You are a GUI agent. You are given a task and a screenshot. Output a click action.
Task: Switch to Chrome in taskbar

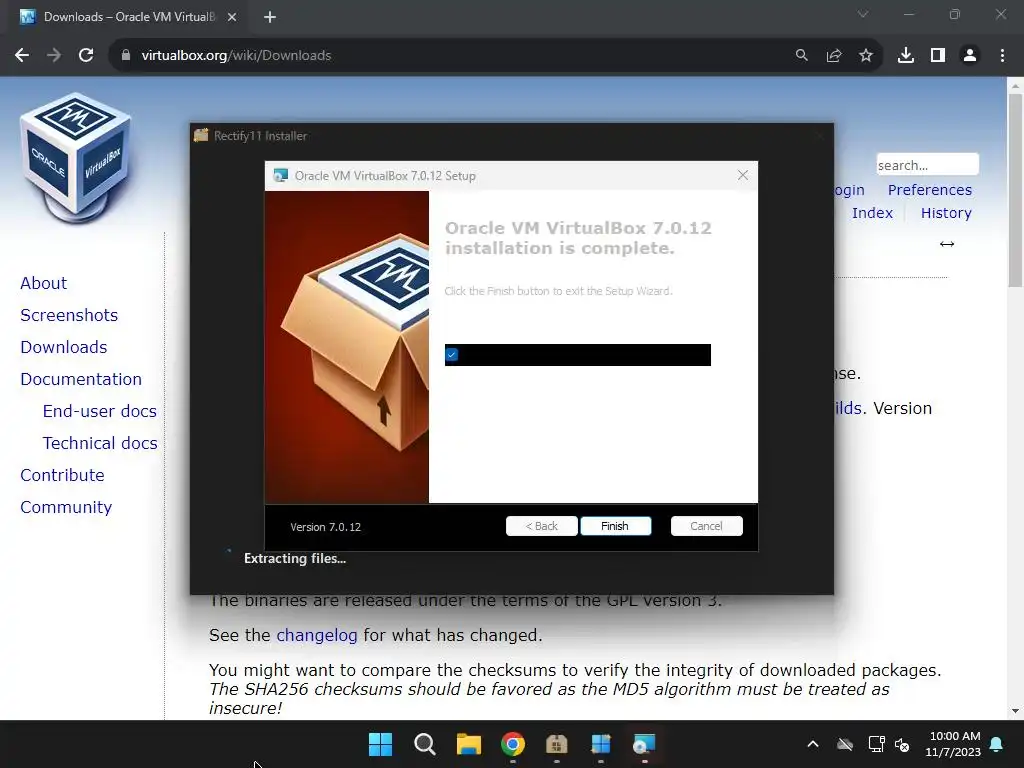(513, 744)
